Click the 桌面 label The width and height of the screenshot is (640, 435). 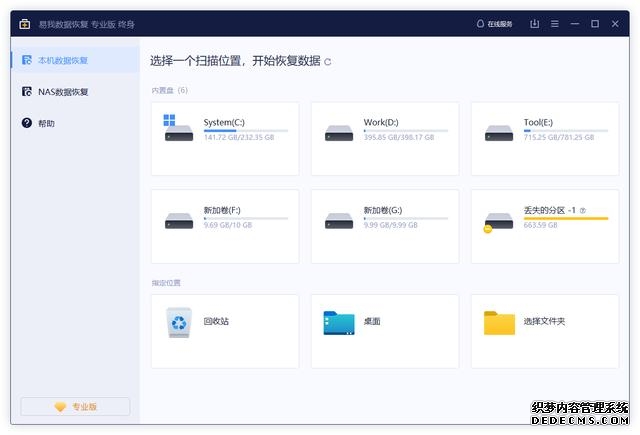coord(372,321)
